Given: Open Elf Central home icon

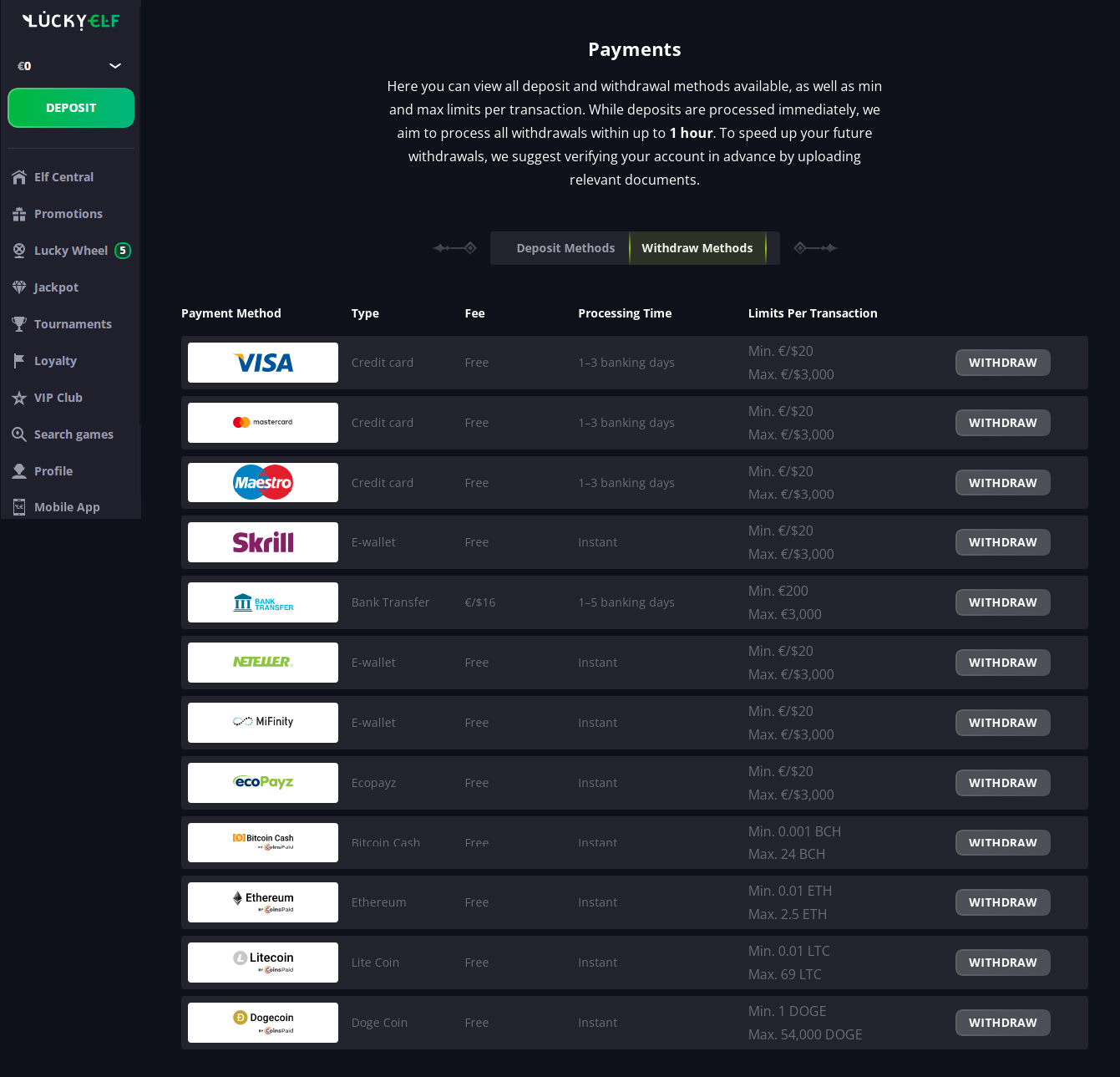Looking at the screenshot, I should 19,177.
